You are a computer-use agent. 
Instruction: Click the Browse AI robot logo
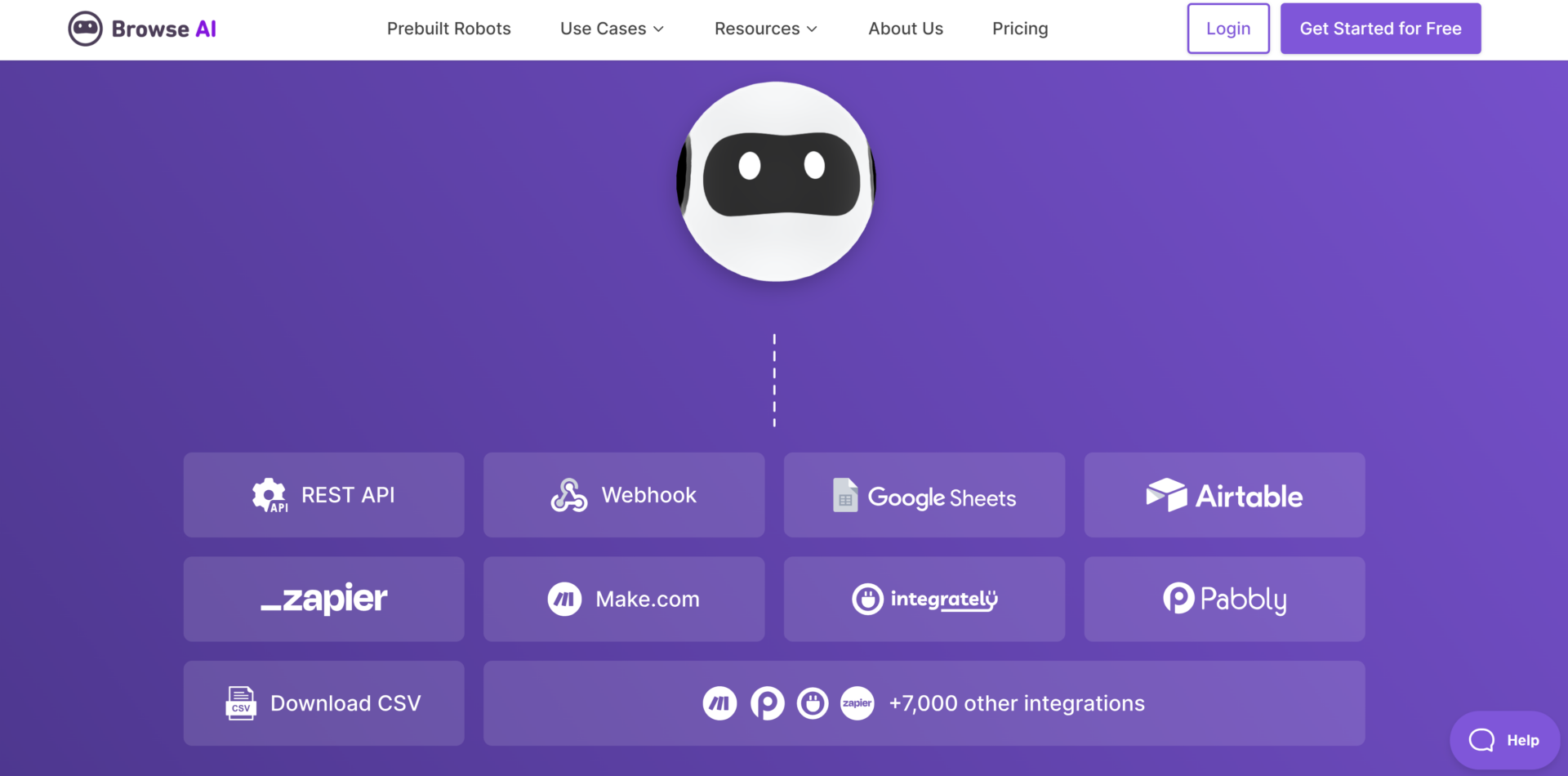pos(86,28)
